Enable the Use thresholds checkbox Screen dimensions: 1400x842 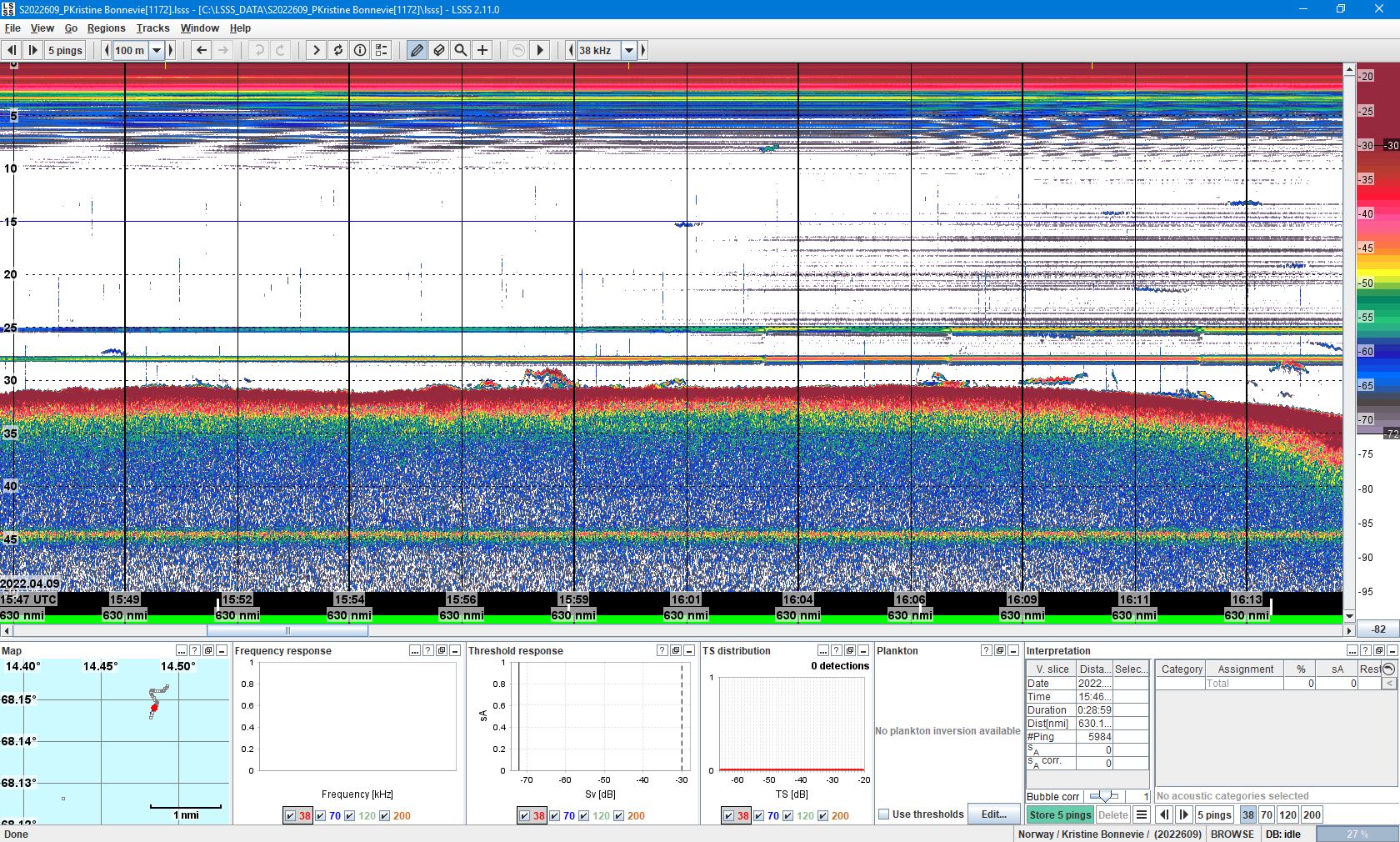coord(884,814)
